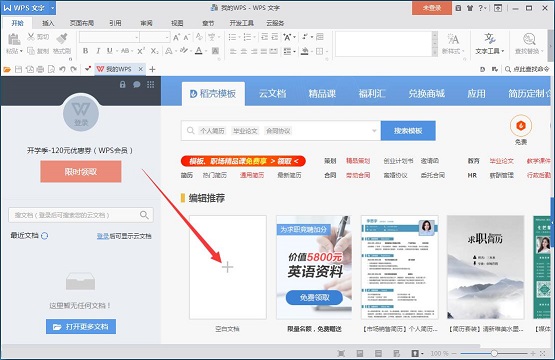Toggle character shading button
This screenshot has width=555, height=360.
(x=215, y=51)
